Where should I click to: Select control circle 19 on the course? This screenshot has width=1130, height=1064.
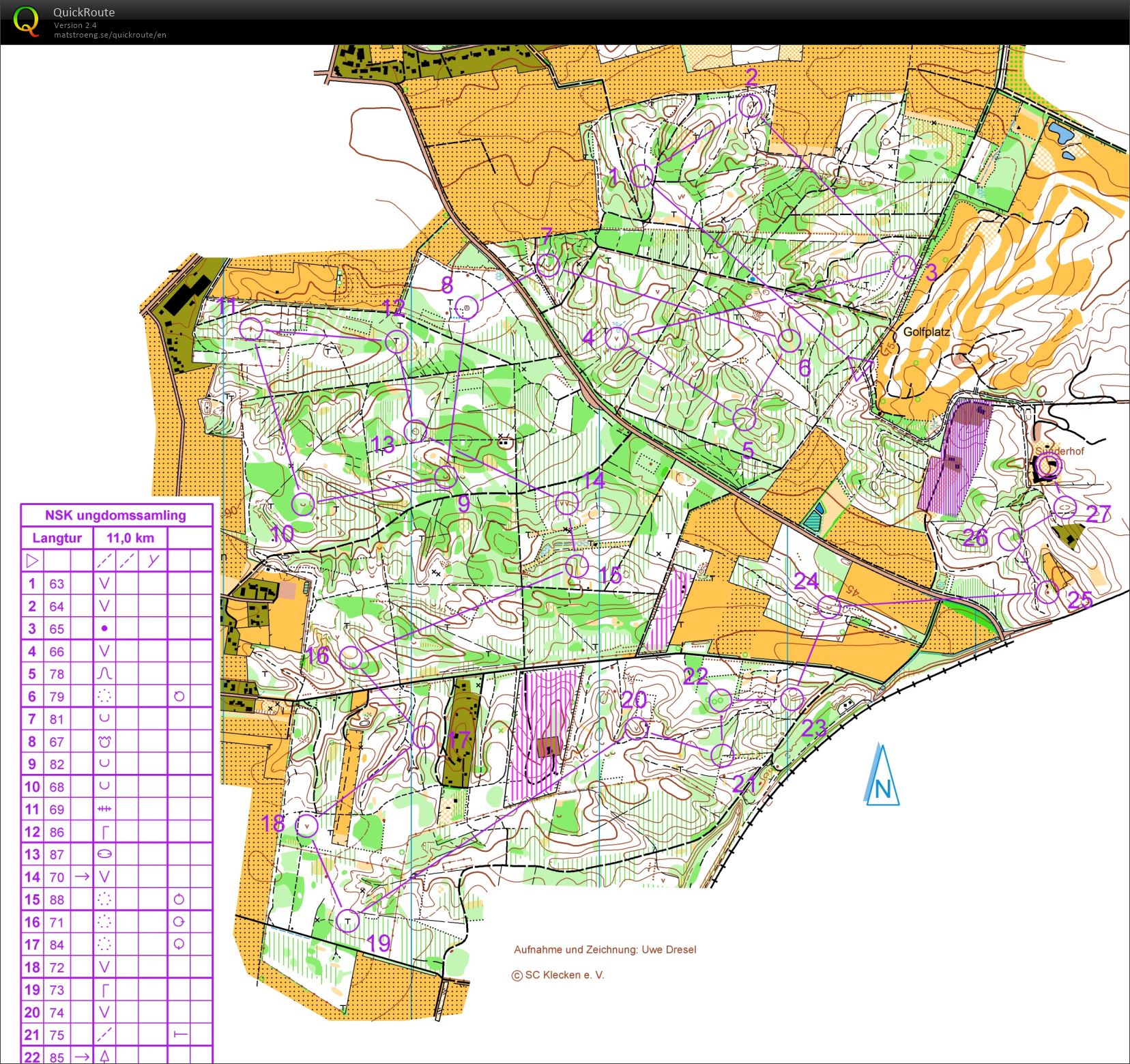click(348, 920)
